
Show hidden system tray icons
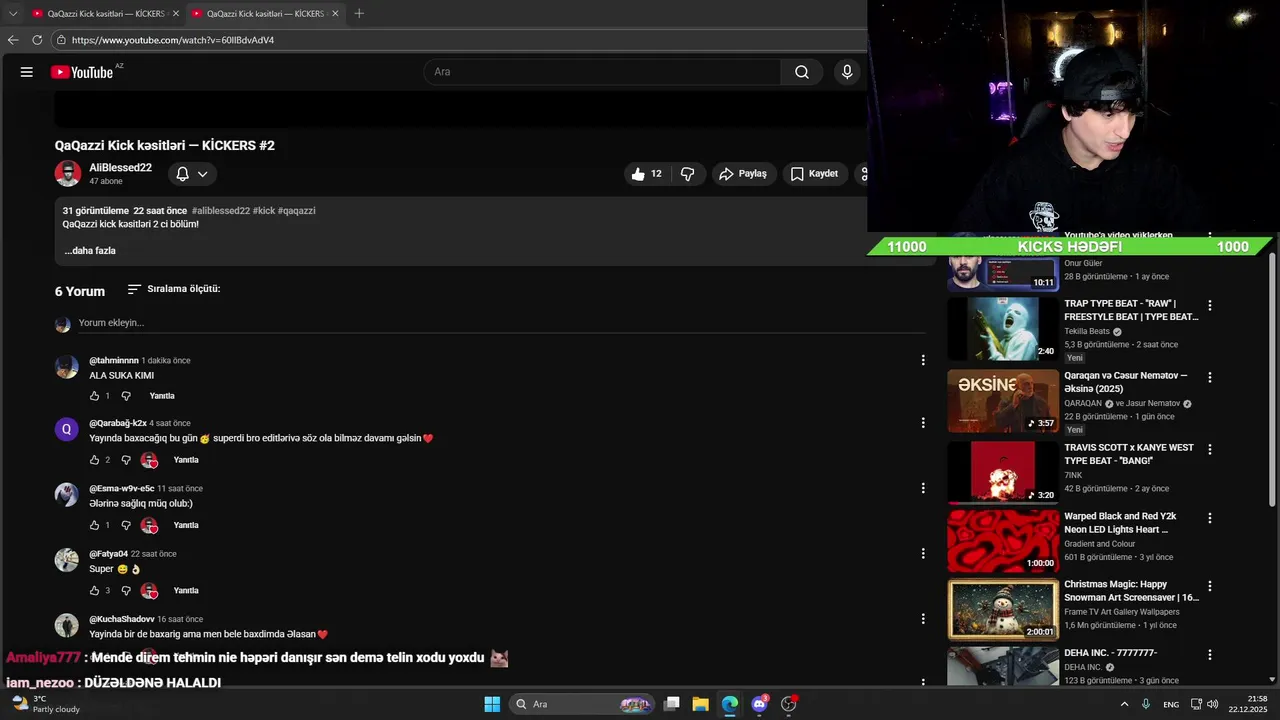tap(1124, 704)
